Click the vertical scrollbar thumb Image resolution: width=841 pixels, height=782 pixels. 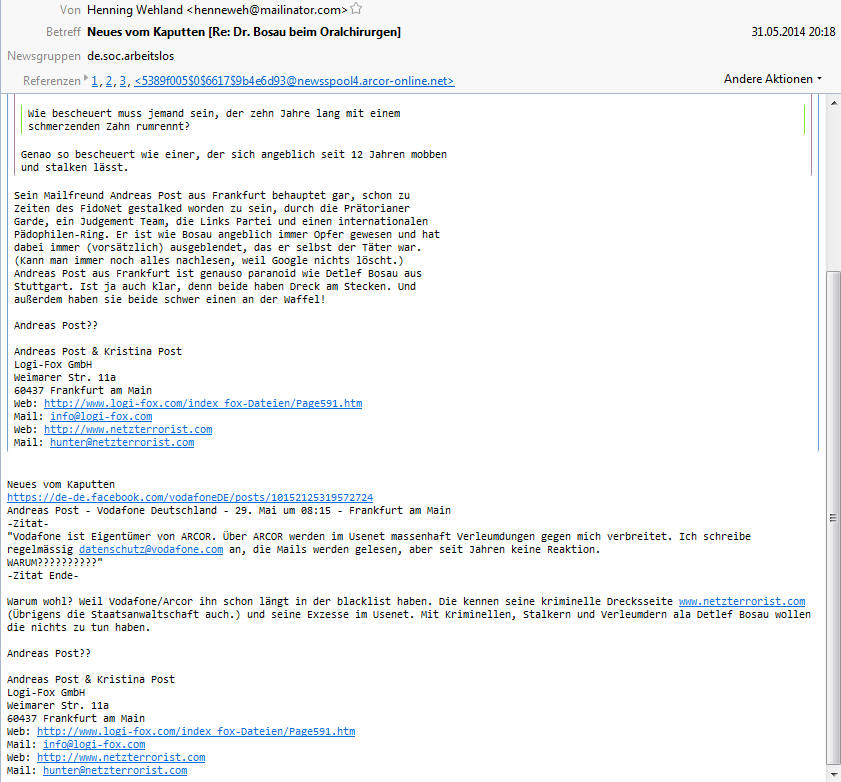[833, 518]
